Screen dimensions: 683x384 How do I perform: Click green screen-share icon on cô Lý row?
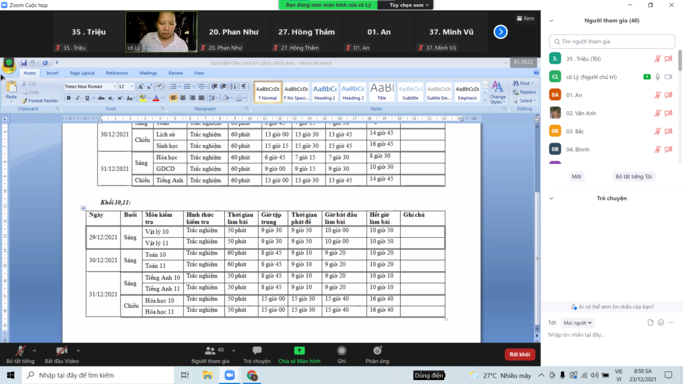tap(647, 77)
